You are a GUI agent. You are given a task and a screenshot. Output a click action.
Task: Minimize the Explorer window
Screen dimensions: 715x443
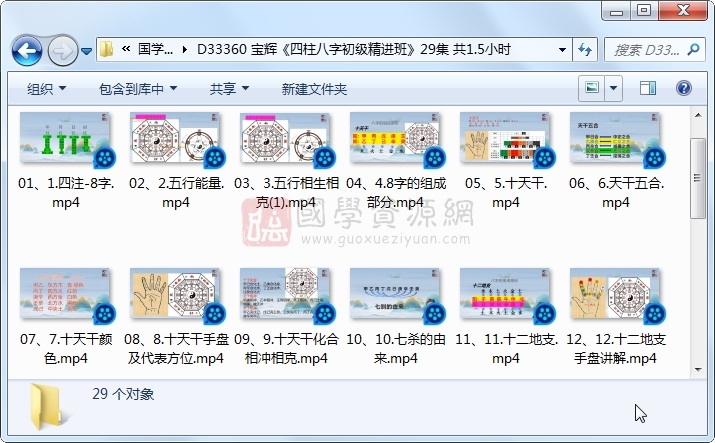click(616, 11)
